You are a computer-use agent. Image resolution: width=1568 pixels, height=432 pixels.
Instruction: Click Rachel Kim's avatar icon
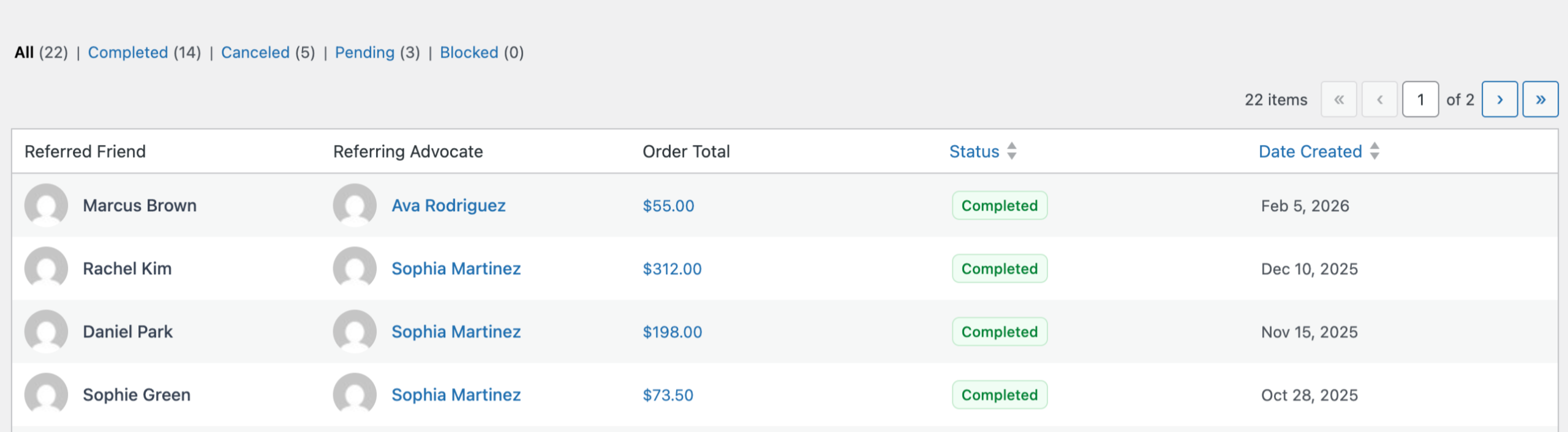click(46, 269)
